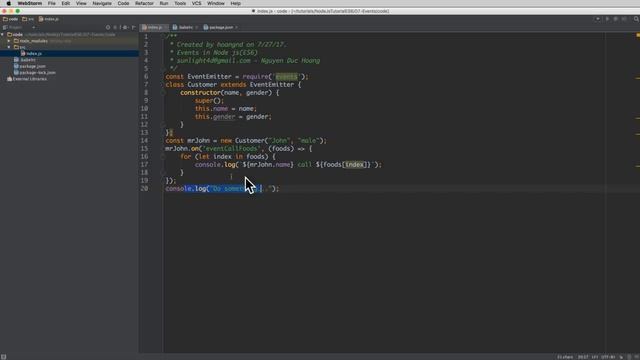Click the line number 20 in gutter
The height and width of the screenshot is (360, 640).
point(144,189)
